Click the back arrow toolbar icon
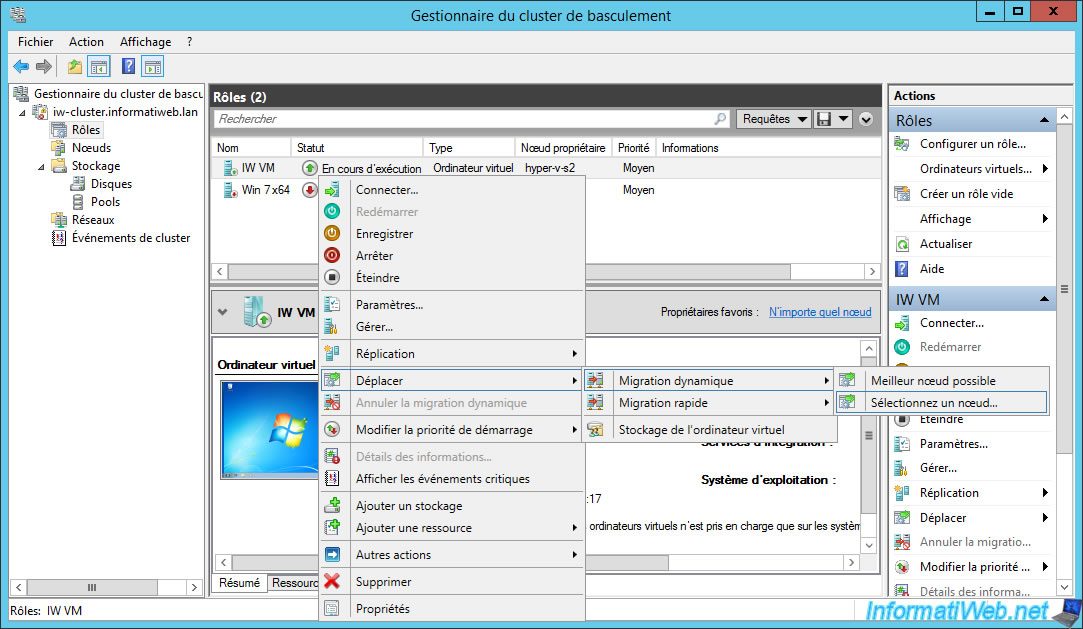Screen dimensions: 1083x629 [21, 67]
